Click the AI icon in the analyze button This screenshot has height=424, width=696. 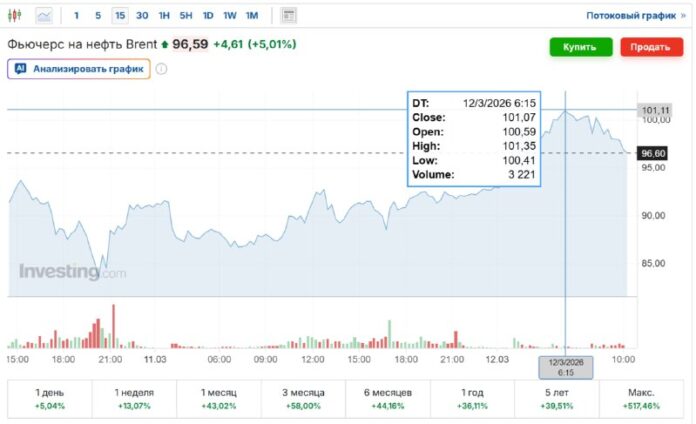coord(20,69)
